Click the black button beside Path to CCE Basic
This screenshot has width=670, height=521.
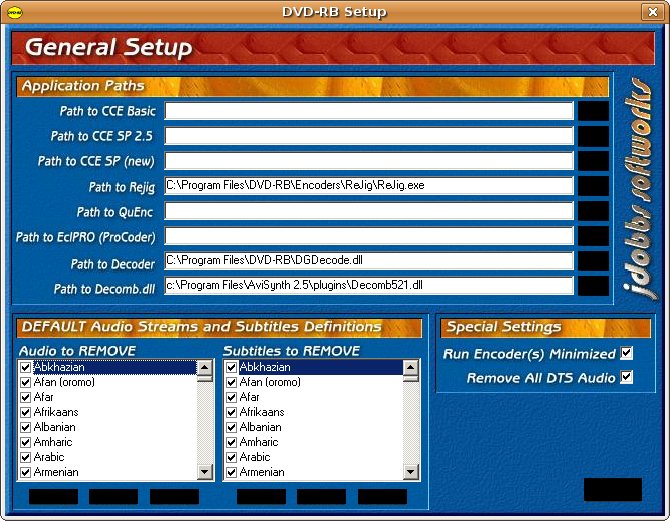[x=594, y=111]
